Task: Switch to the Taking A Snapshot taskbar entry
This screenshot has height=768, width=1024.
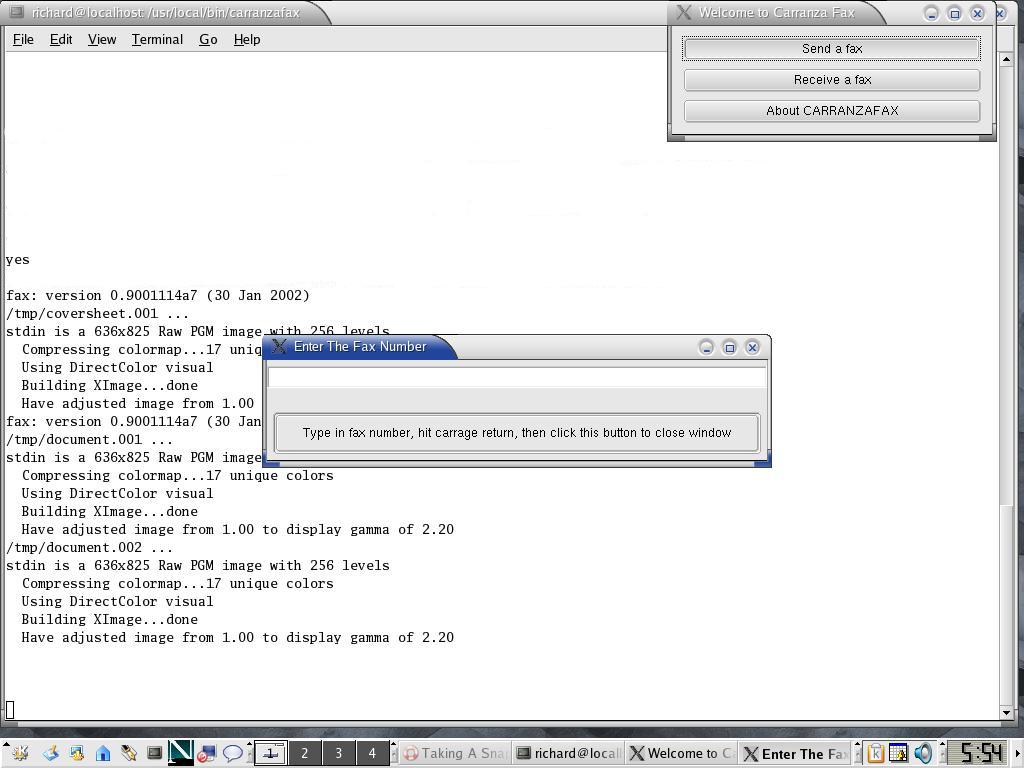Action: 455,753
